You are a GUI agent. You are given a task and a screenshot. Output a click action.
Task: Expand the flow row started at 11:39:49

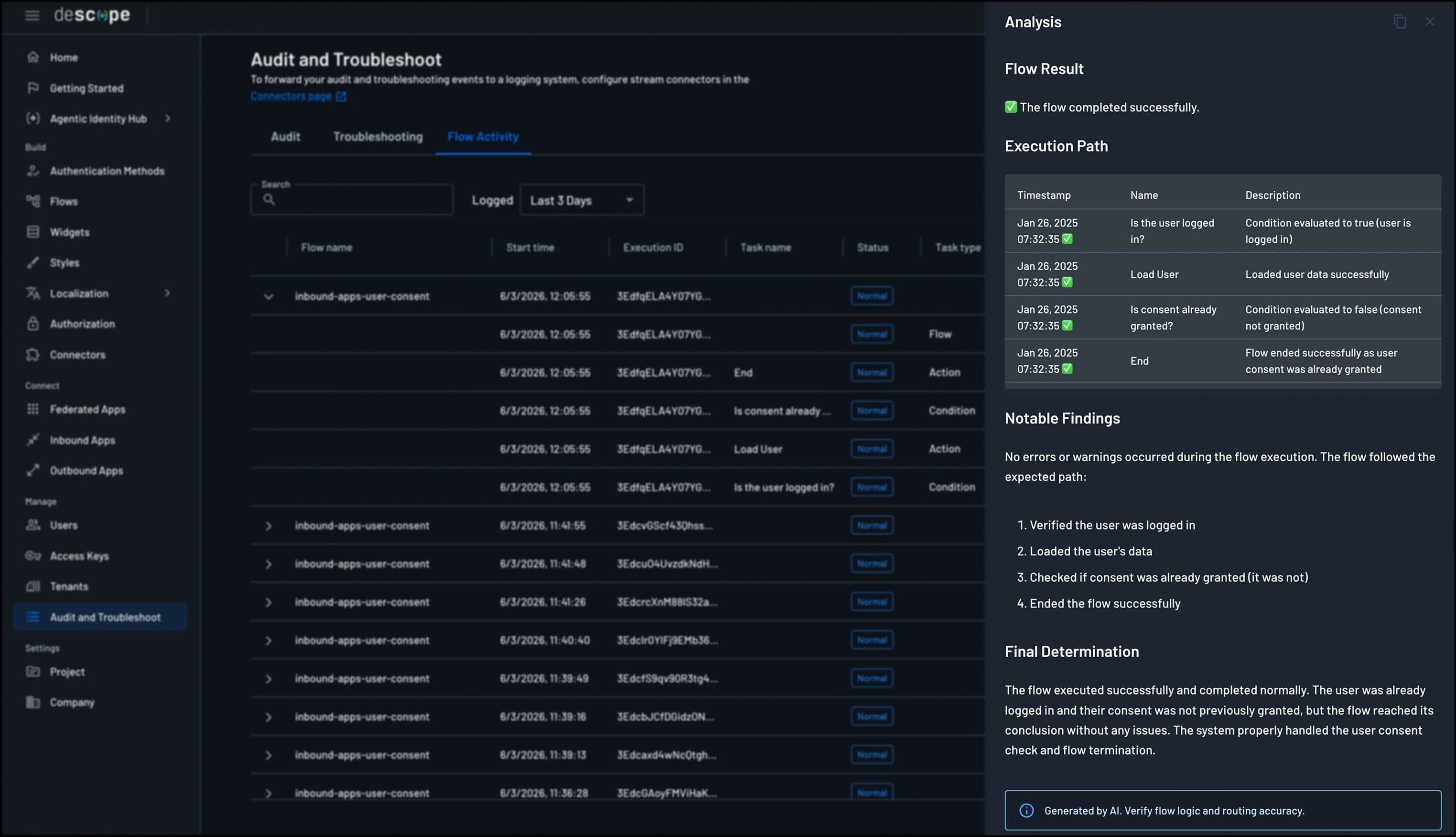click(269, 679)
